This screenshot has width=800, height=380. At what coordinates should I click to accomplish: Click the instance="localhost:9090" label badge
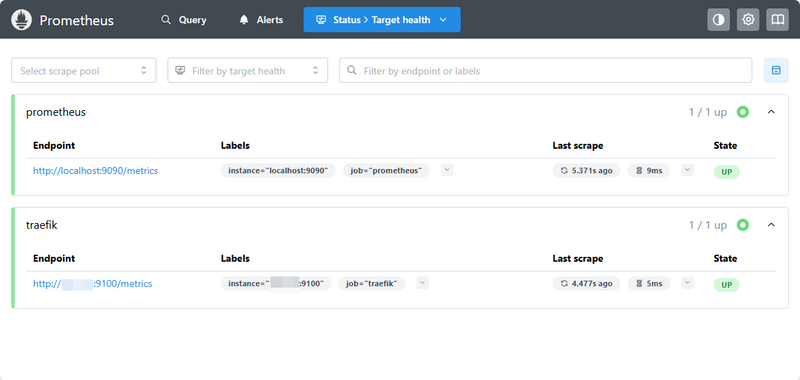coord(278,171)
